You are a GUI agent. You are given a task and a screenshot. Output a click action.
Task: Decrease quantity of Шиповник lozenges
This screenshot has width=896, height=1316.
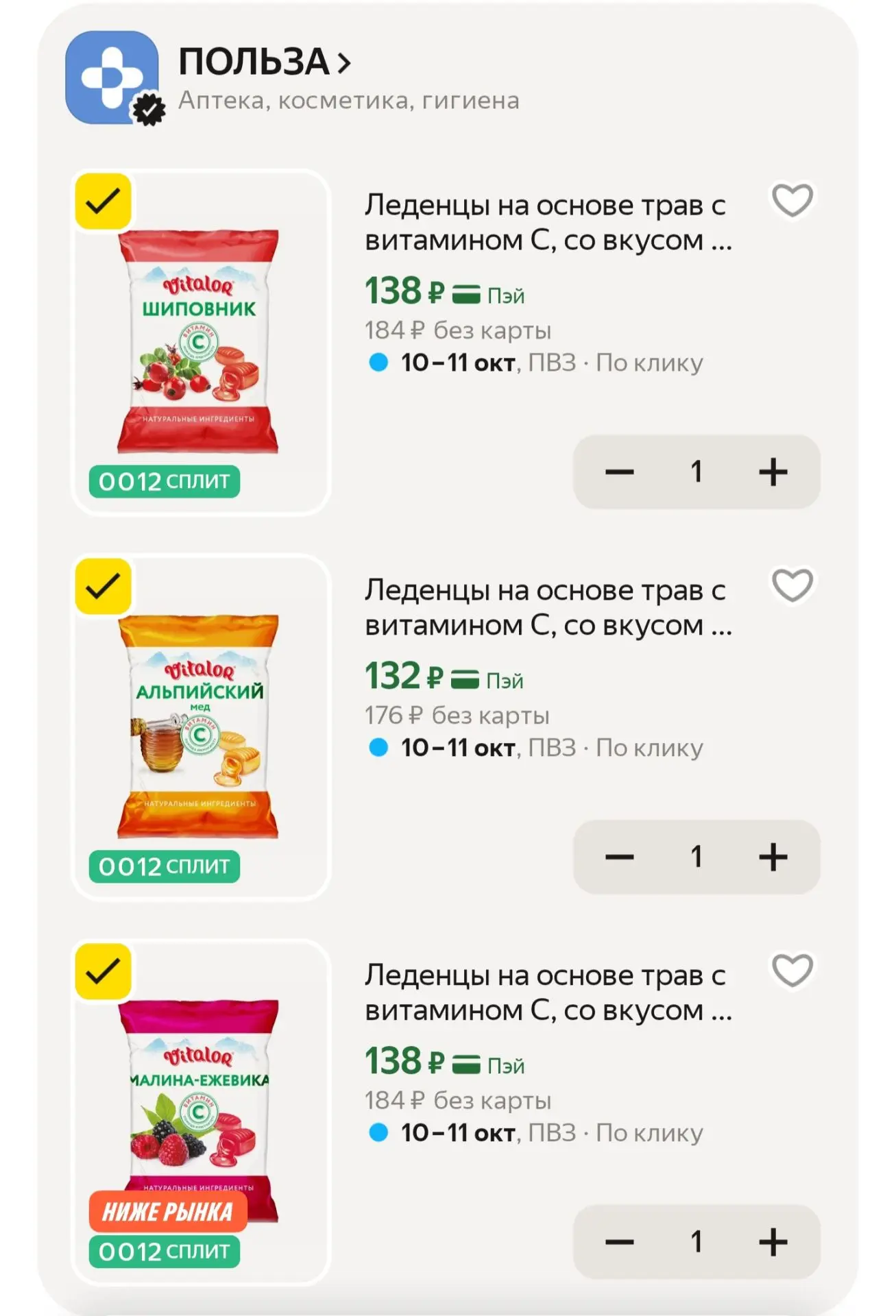click(x=619, y=472)
